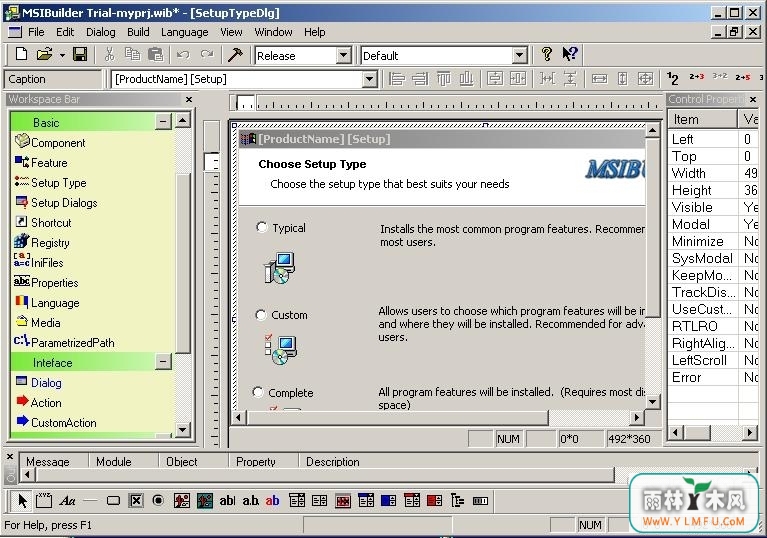Open the Build menu
This screenshot has width=767, height=538.
tap(138, 32)
